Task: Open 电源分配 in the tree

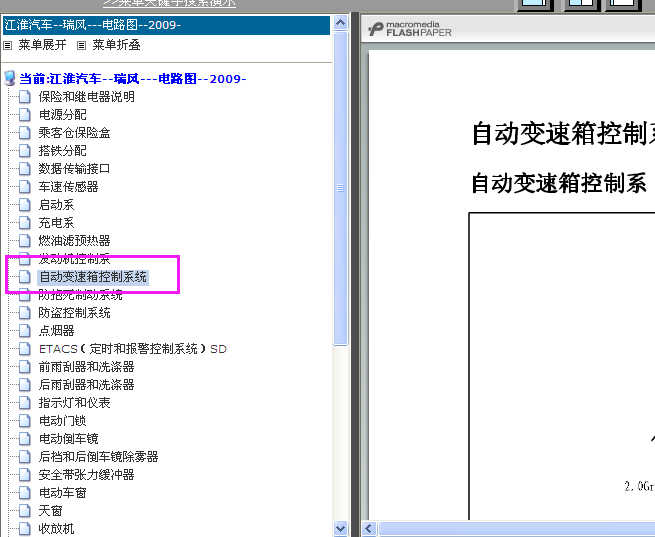Action: pyautogui.click(x=63, y=114)
